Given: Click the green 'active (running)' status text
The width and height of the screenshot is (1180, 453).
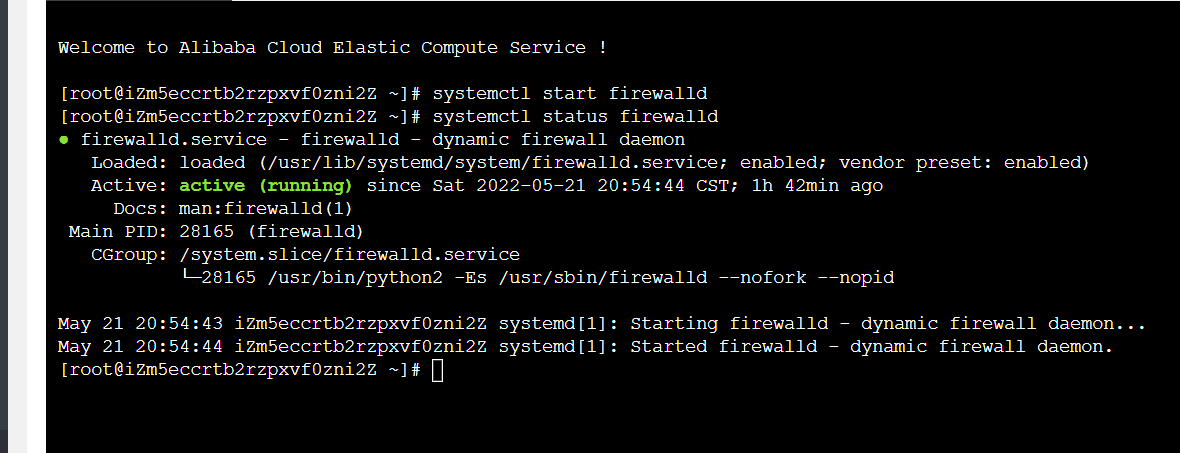Looking at the screenshot, I should click(265, 186).
